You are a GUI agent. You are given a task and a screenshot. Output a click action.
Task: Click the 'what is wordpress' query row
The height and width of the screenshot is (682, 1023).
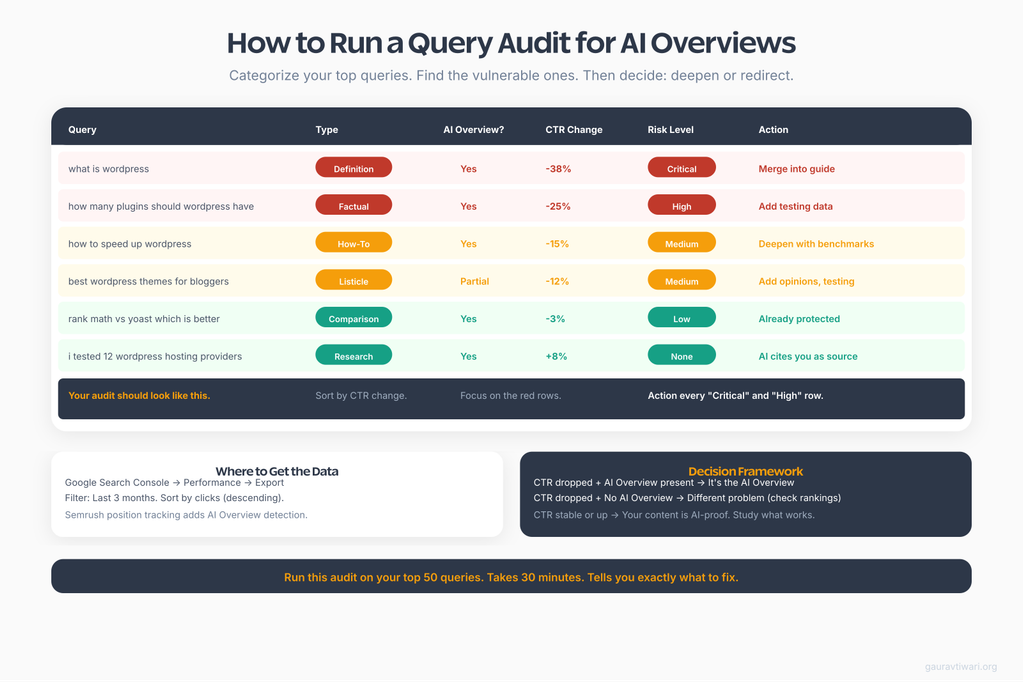point(108,169)
